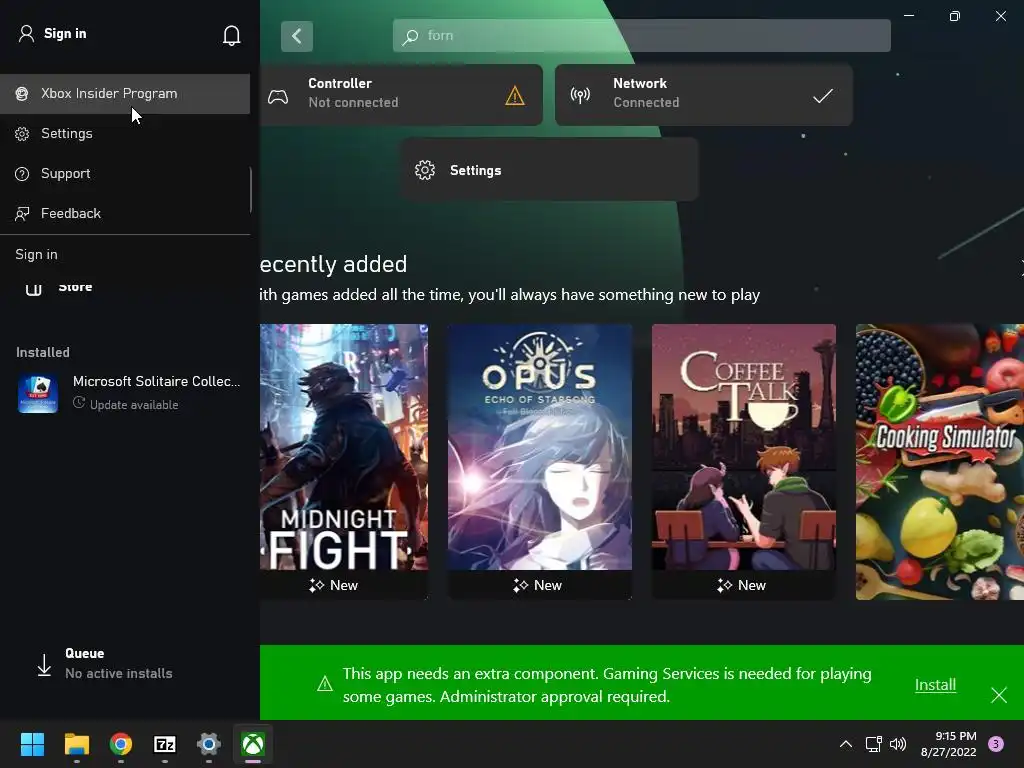This screenshot has height=768, width=1024.
Task: Click the search magnifier icon
Action: coord(410,37)
